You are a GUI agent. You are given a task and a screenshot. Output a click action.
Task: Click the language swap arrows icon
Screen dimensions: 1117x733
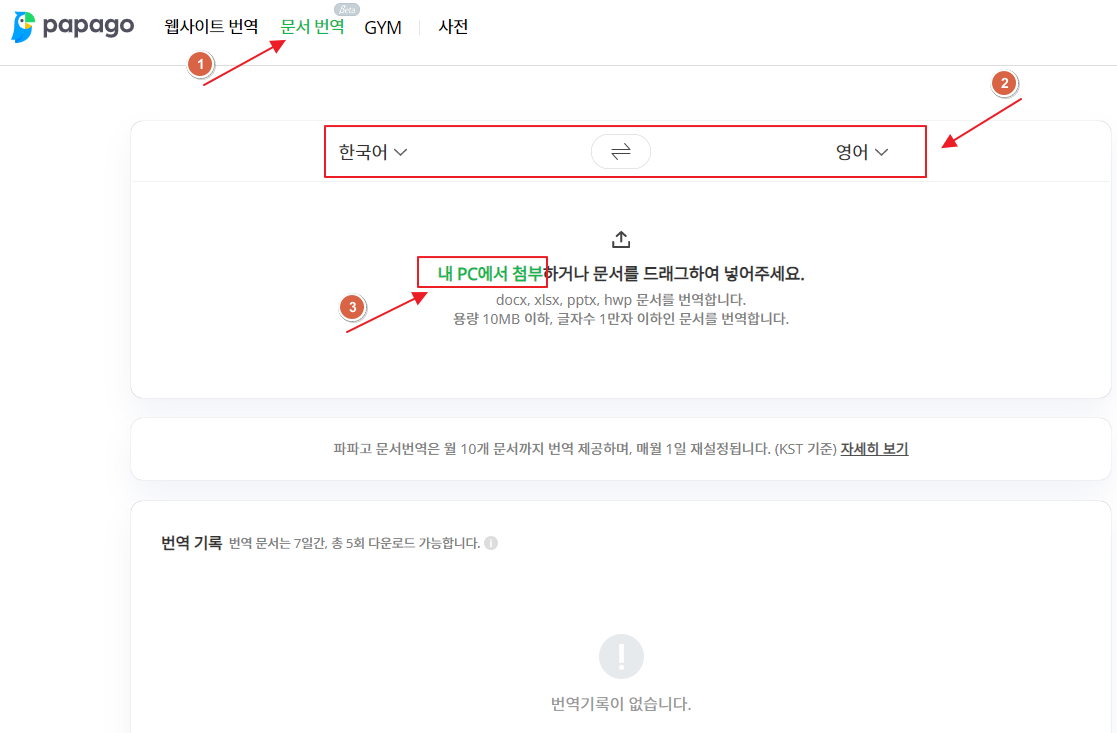pos(620,151)
